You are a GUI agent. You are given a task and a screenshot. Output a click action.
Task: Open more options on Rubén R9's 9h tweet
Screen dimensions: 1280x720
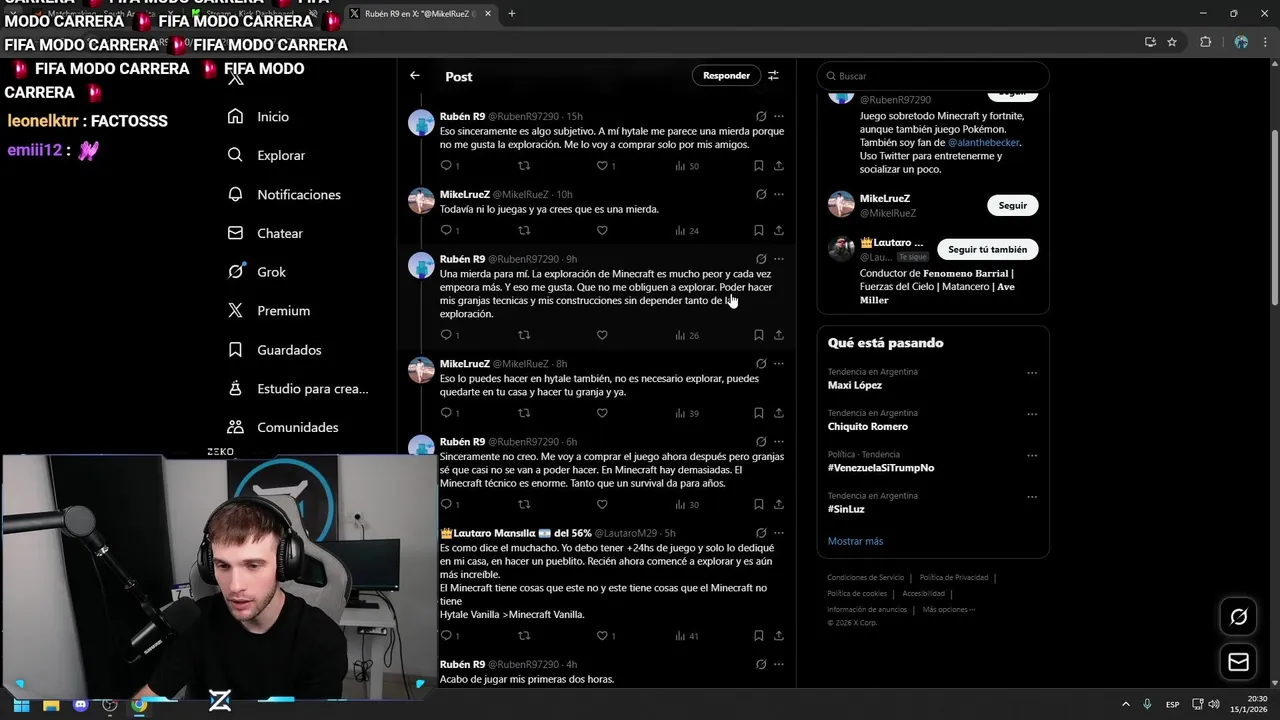[779, 259]
